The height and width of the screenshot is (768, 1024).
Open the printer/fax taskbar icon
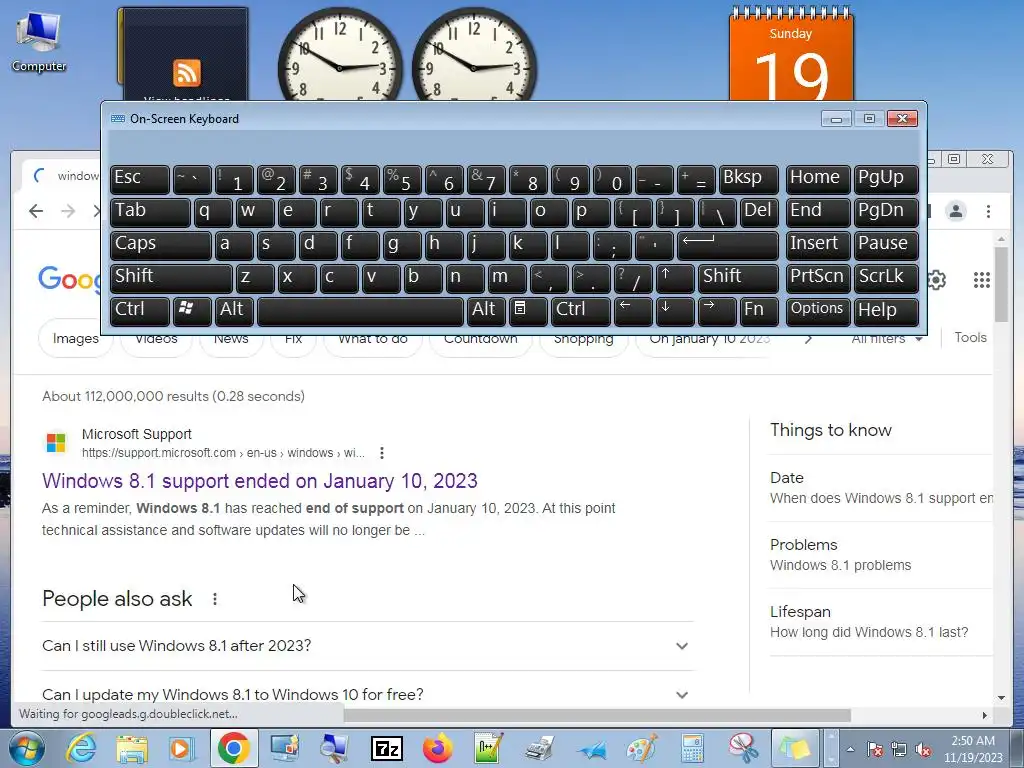[x=539, y=748]
